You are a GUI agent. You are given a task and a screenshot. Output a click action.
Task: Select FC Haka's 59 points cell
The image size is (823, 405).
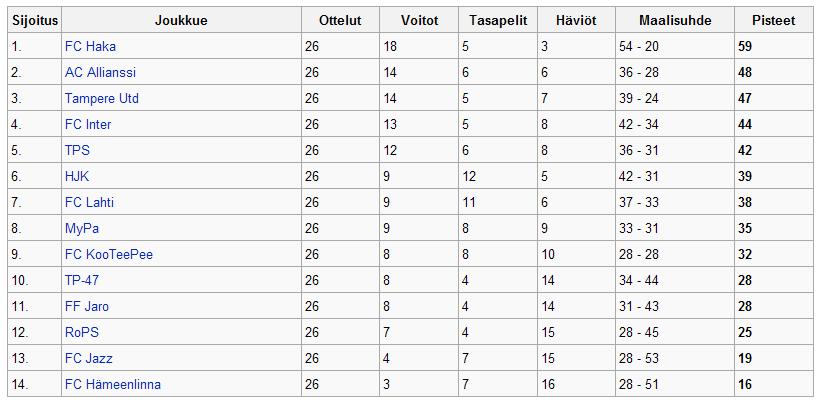(774, 47)
